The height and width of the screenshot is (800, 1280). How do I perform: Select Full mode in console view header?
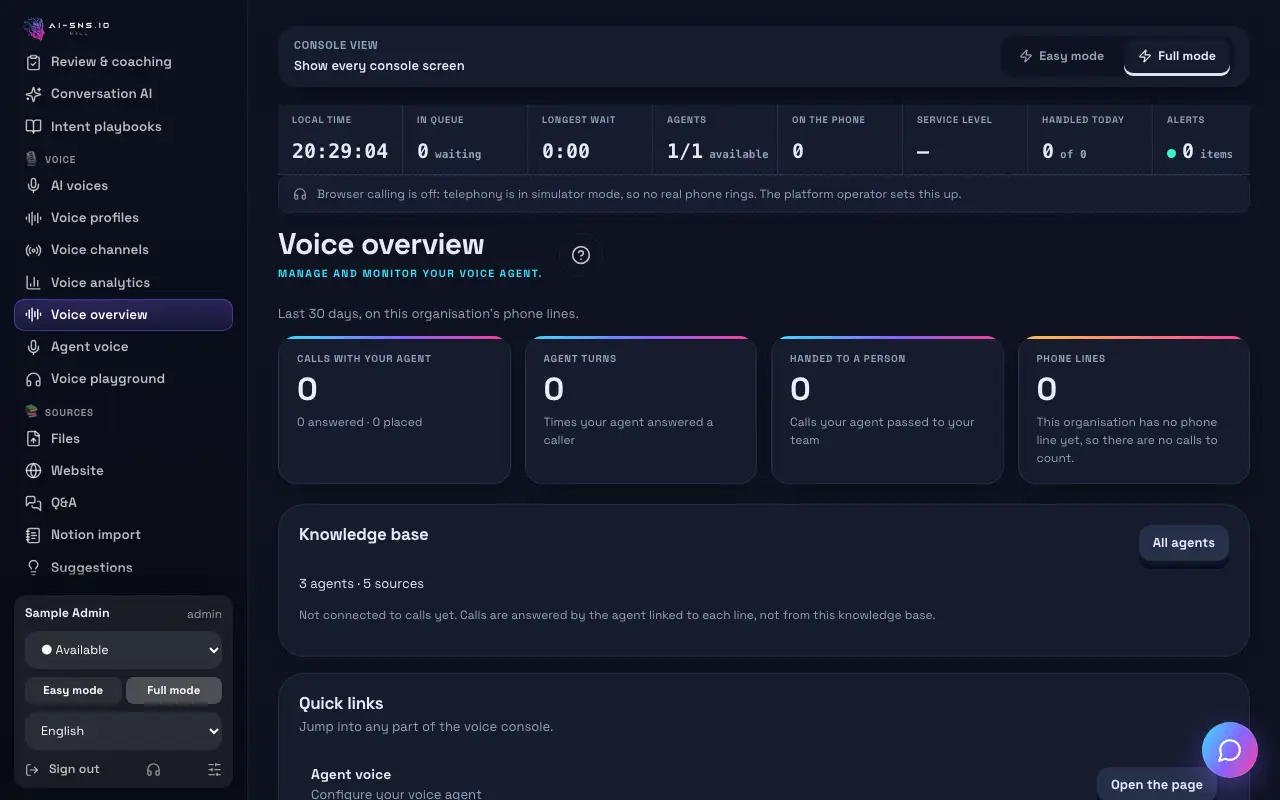click(x=1177, y=56)
